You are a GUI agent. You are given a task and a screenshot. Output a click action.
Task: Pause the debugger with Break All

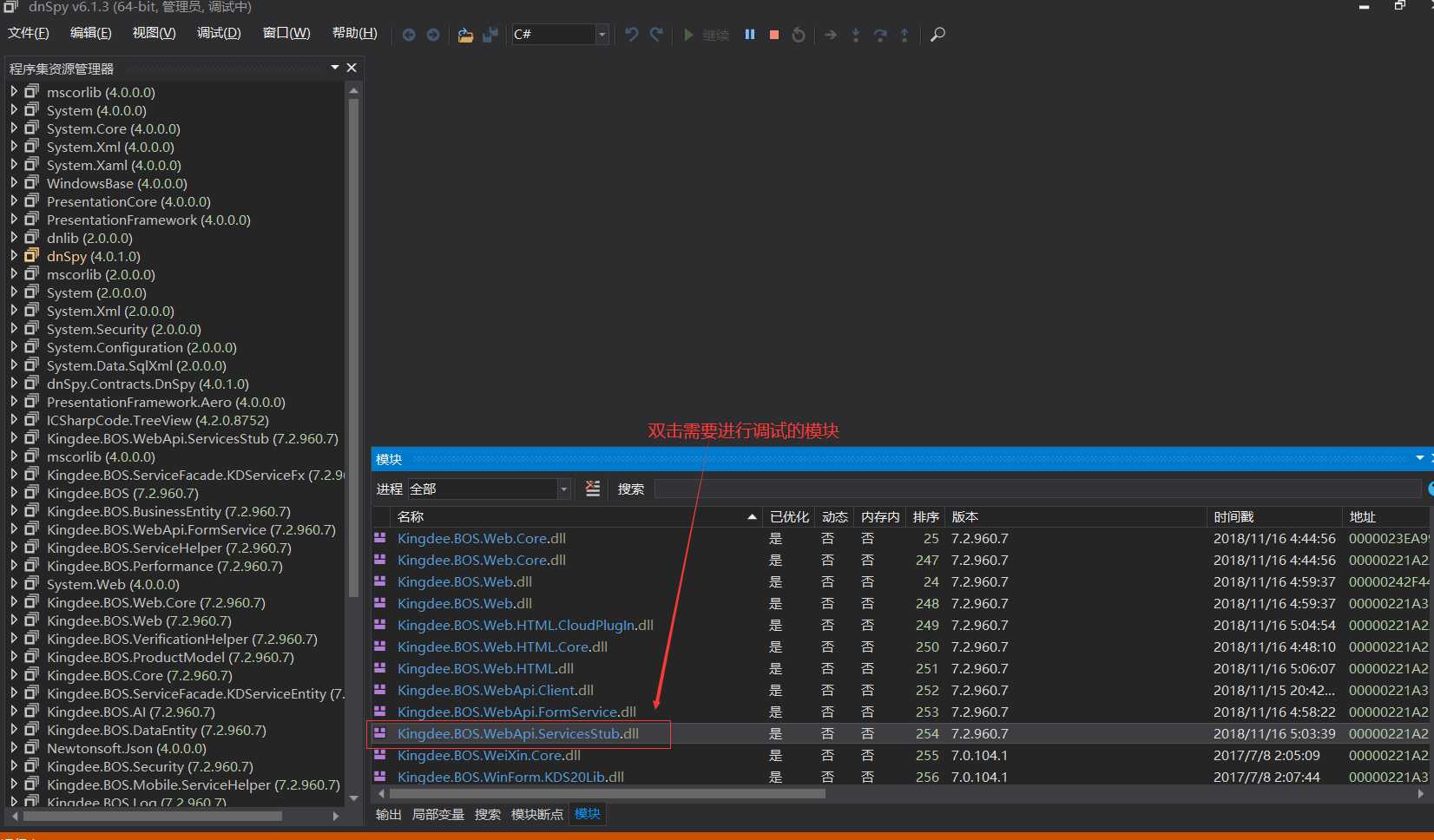[x=750, y=35]
